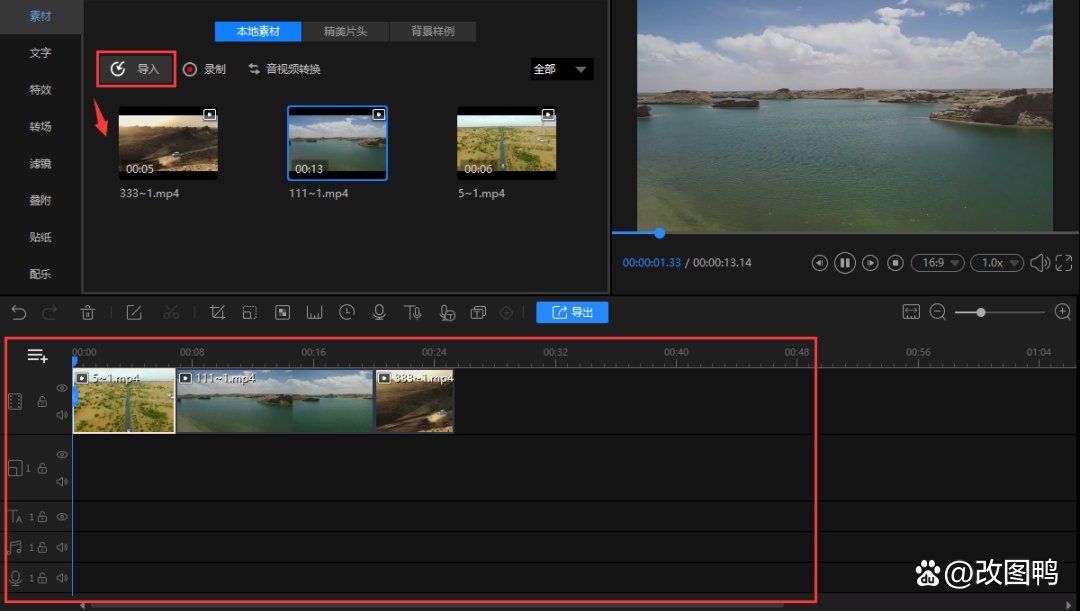Select the 333~1.mp4 media thumbnail

(168, 144)
